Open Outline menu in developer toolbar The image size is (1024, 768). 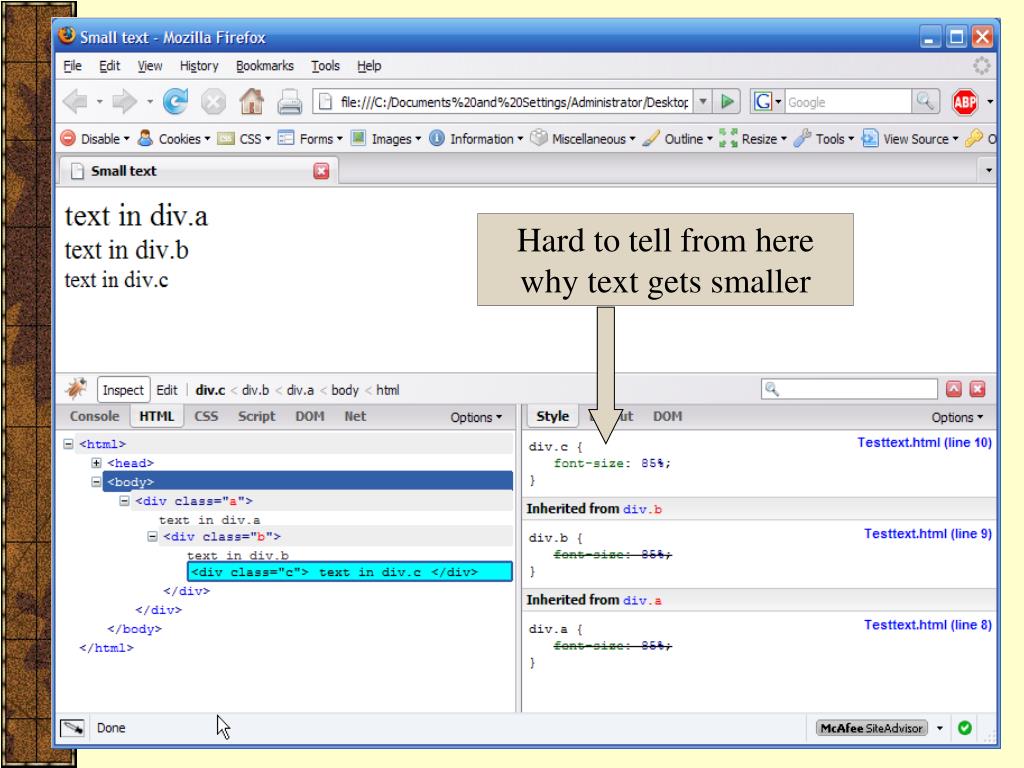(677, 138)
